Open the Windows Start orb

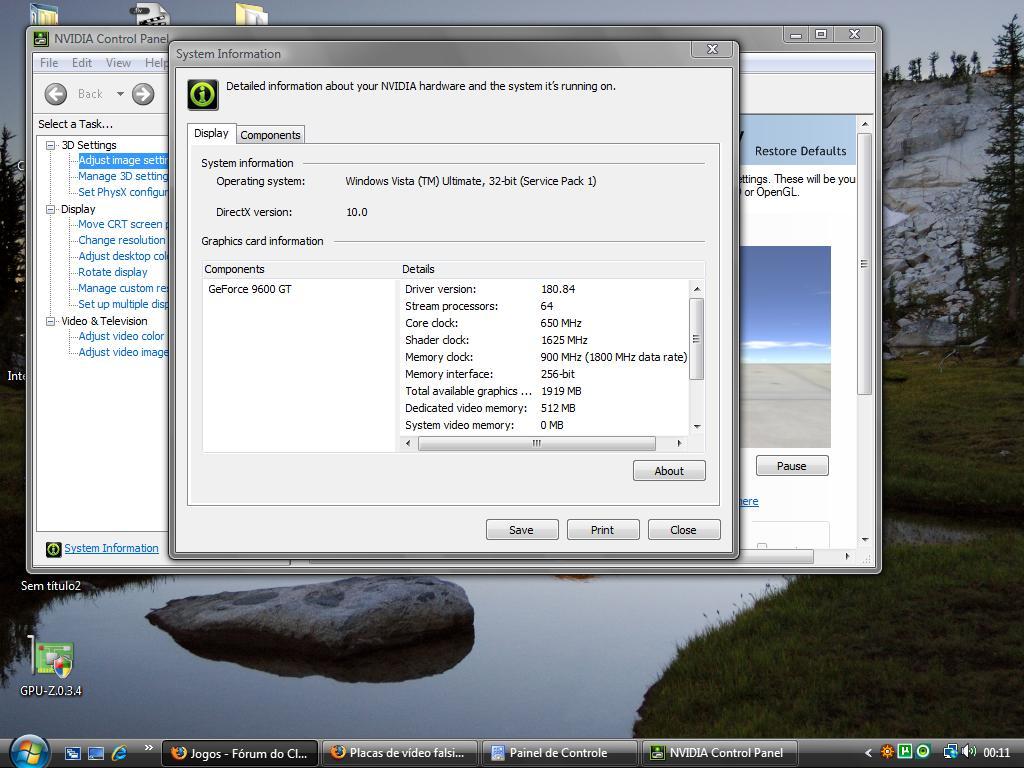click(x=29, y=751)
